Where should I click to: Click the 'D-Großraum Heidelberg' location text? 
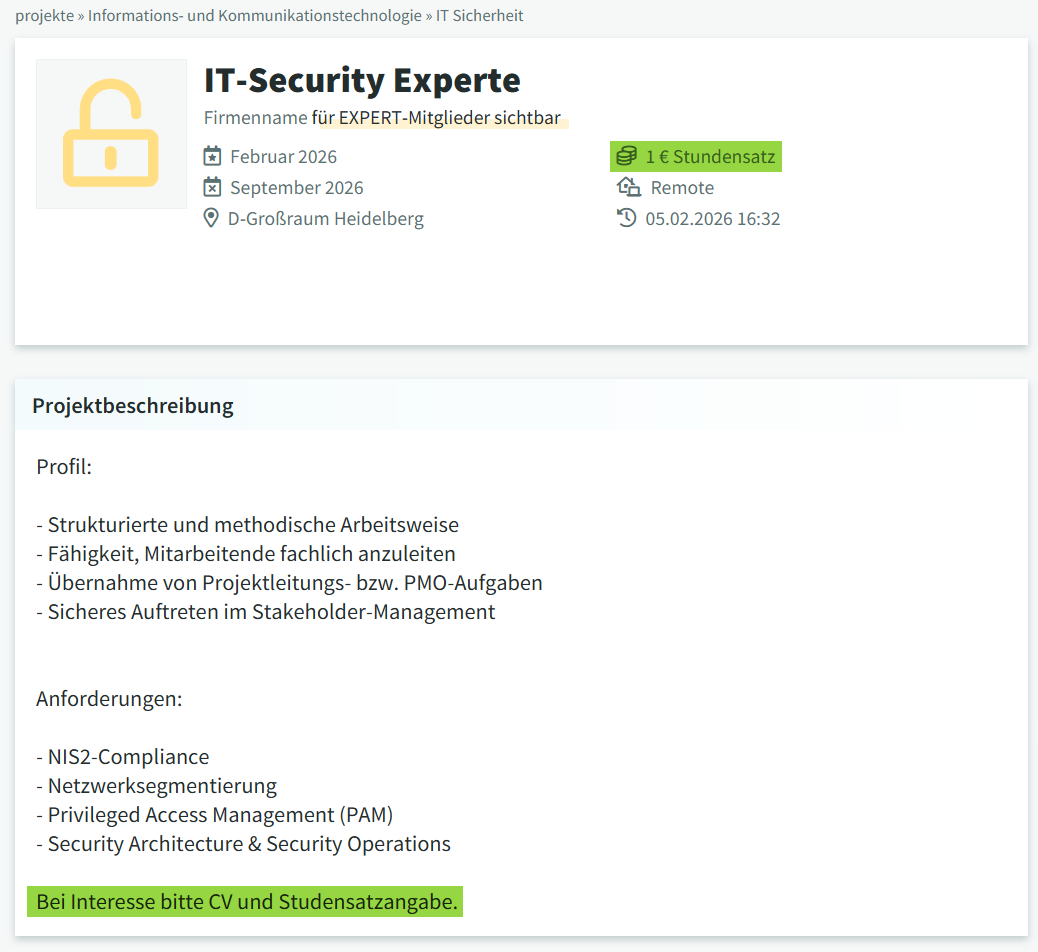tap(326, 219)
